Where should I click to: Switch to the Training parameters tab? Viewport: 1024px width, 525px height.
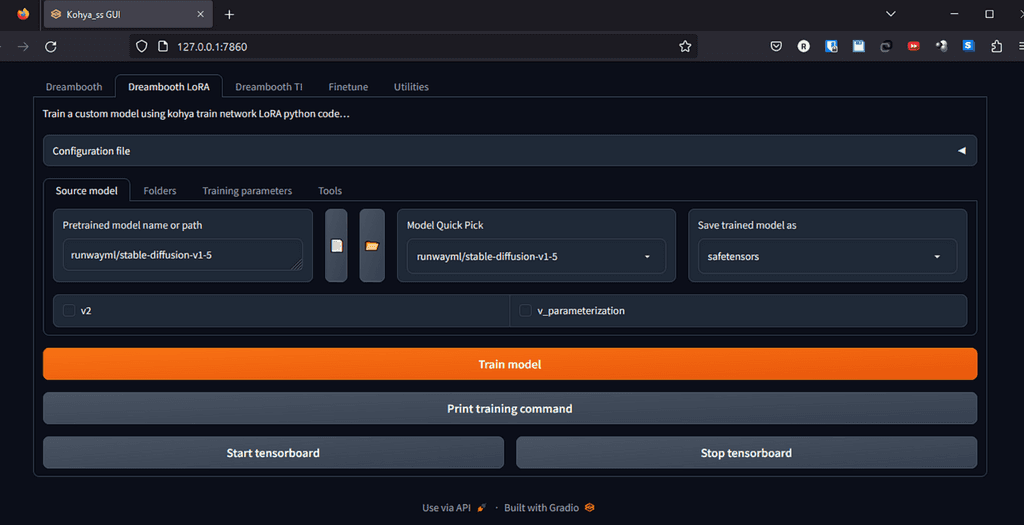(x=247, y=191)
